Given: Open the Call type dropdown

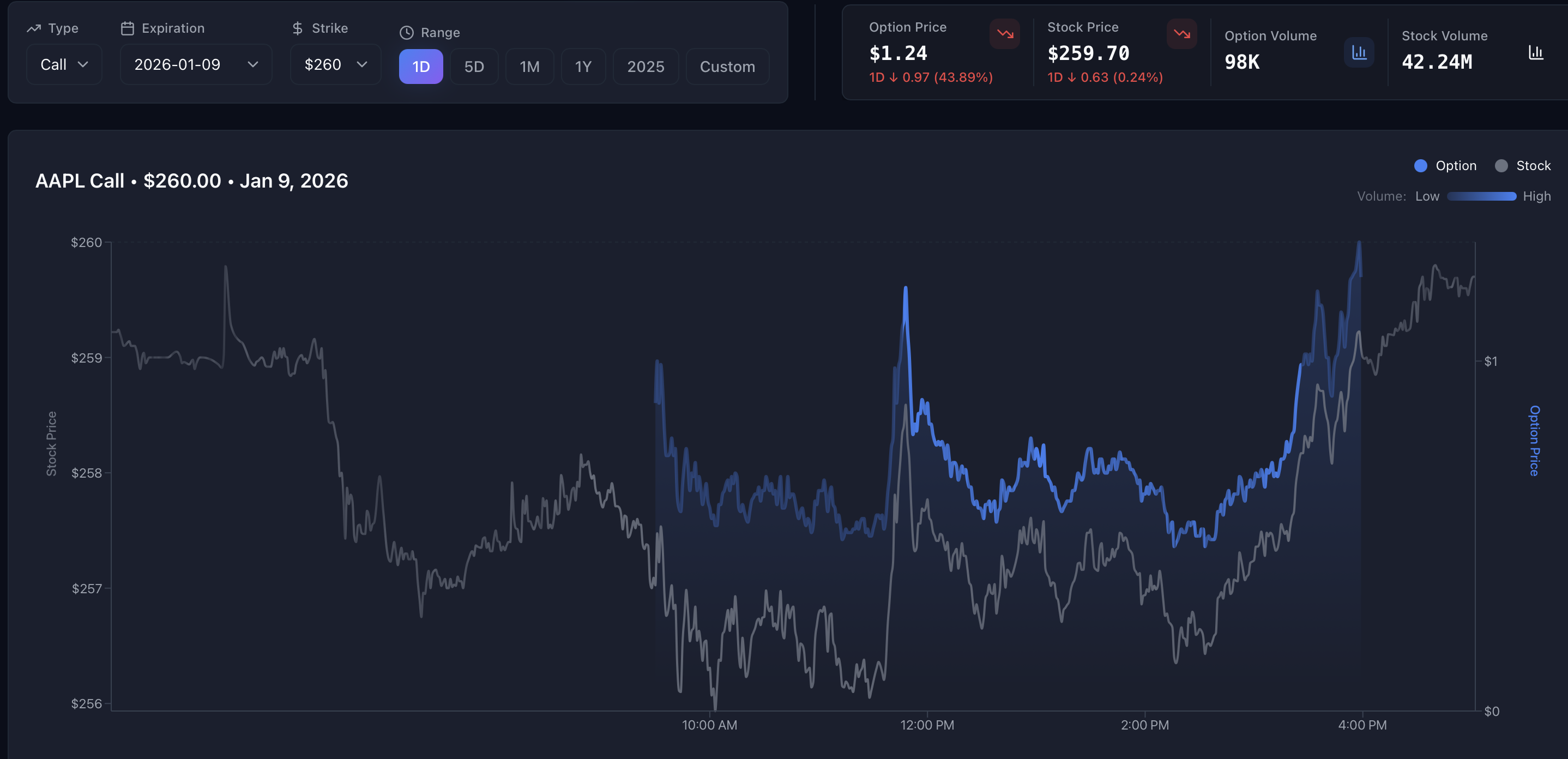Looking at the screenshot, I should pyautogui.click(x=64, y=64).
